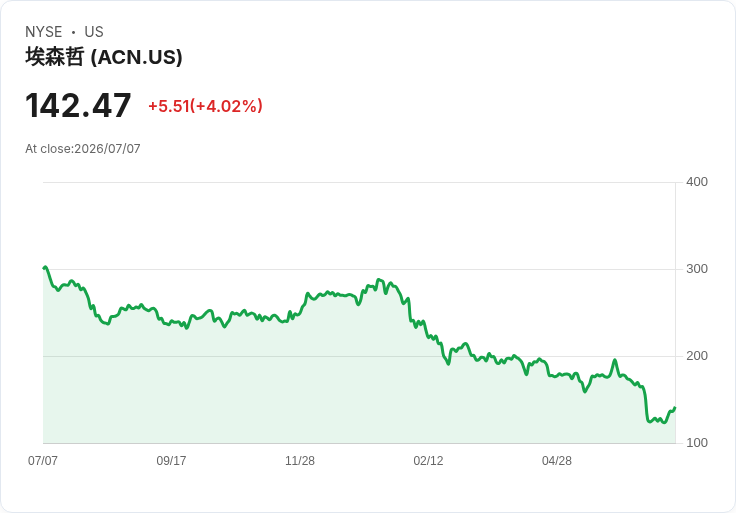The height and width of the screenshot is (513, 736).
Task: Select the 07/07 x-axis date label
Action: [43, 460]
